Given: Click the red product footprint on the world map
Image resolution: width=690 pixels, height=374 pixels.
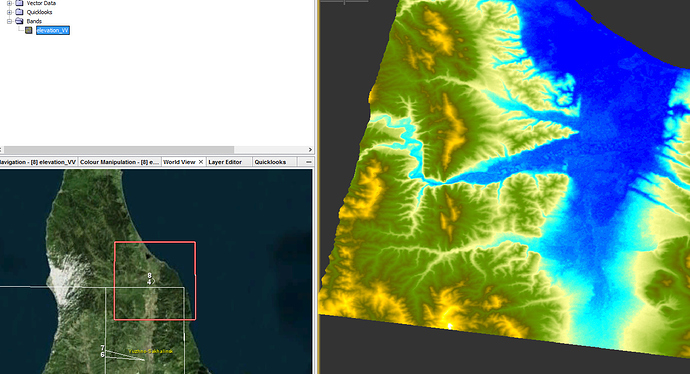Looking at the screenshot, I should click(155, 281).
